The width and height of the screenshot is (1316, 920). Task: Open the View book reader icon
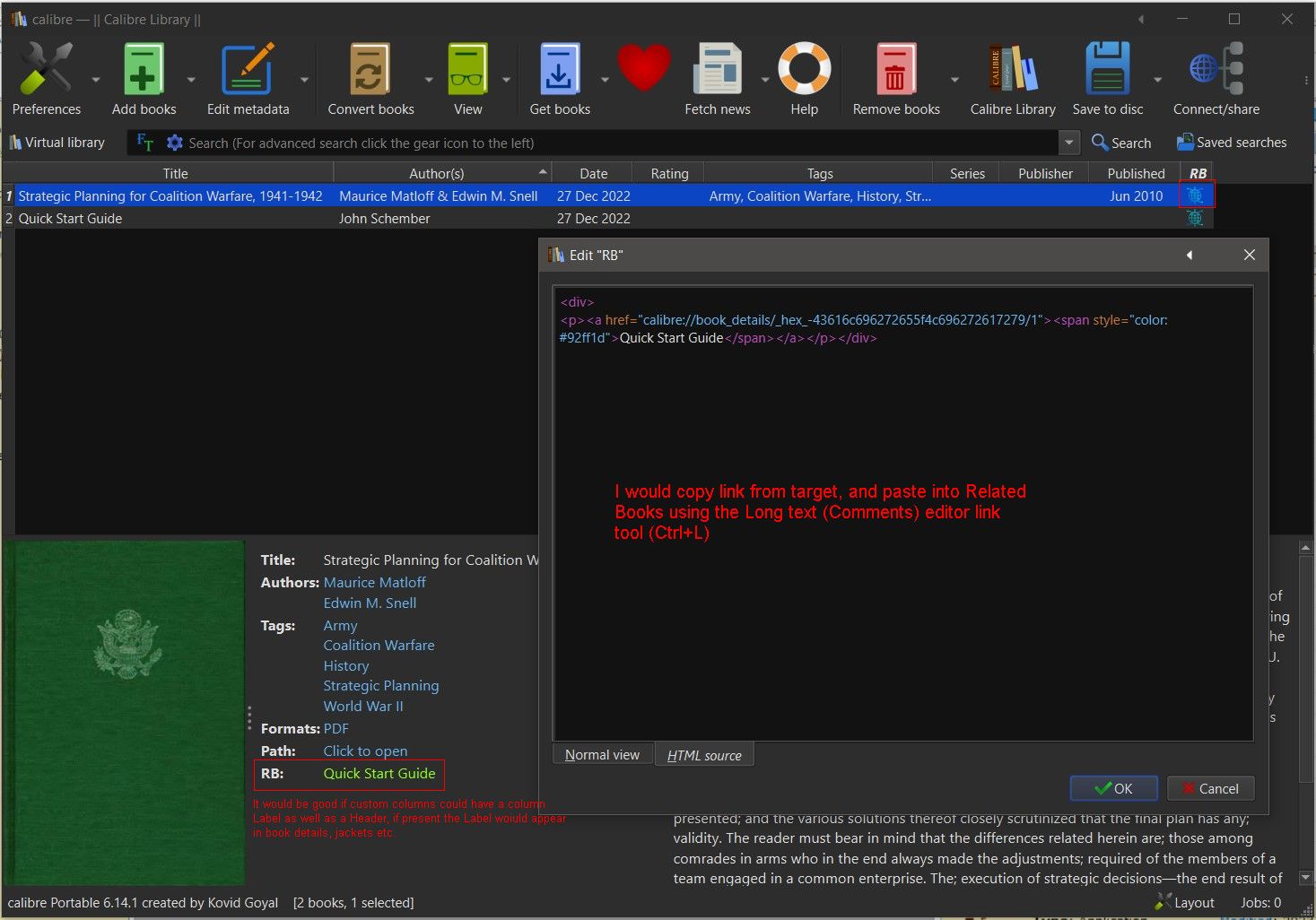click(x=467, y=69)
